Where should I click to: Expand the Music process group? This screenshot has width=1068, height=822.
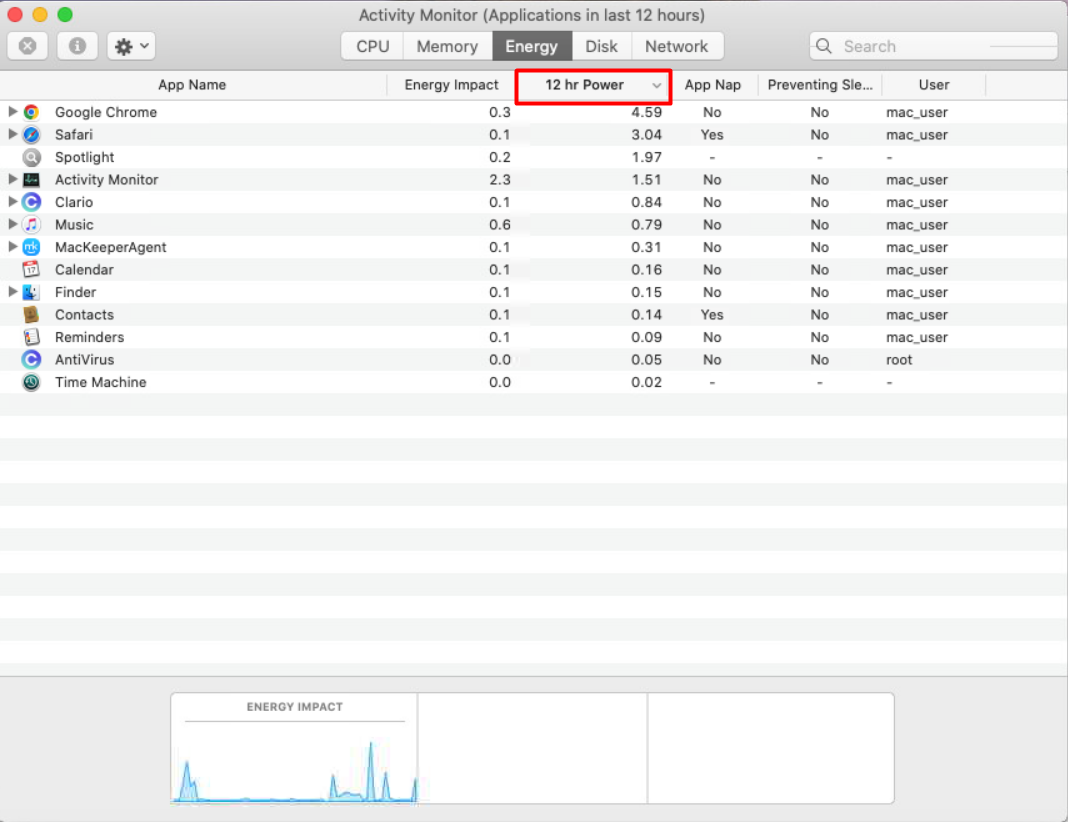coord(12,224)
